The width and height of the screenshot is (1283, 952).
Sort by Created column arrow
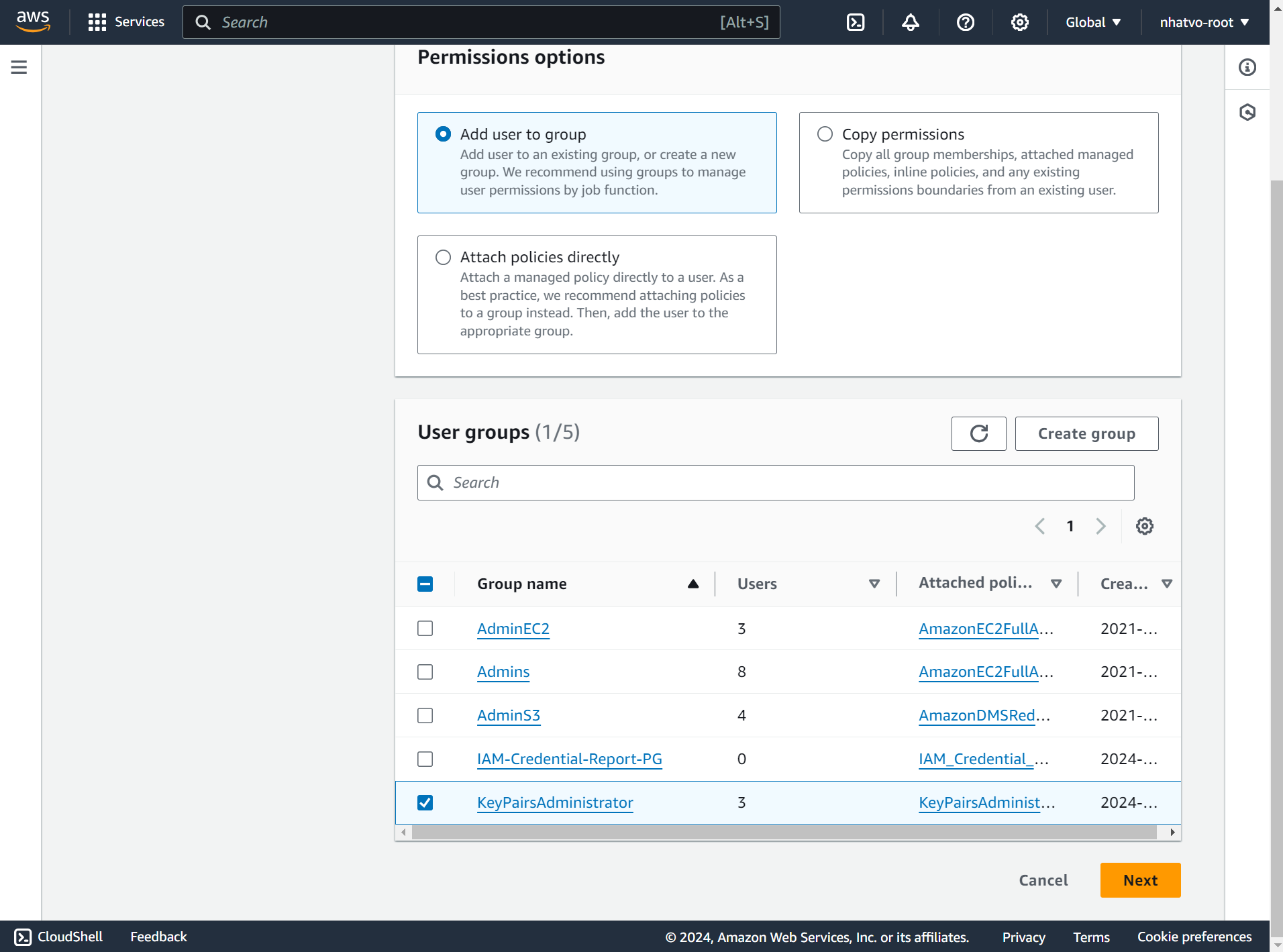click(1167, 584)
